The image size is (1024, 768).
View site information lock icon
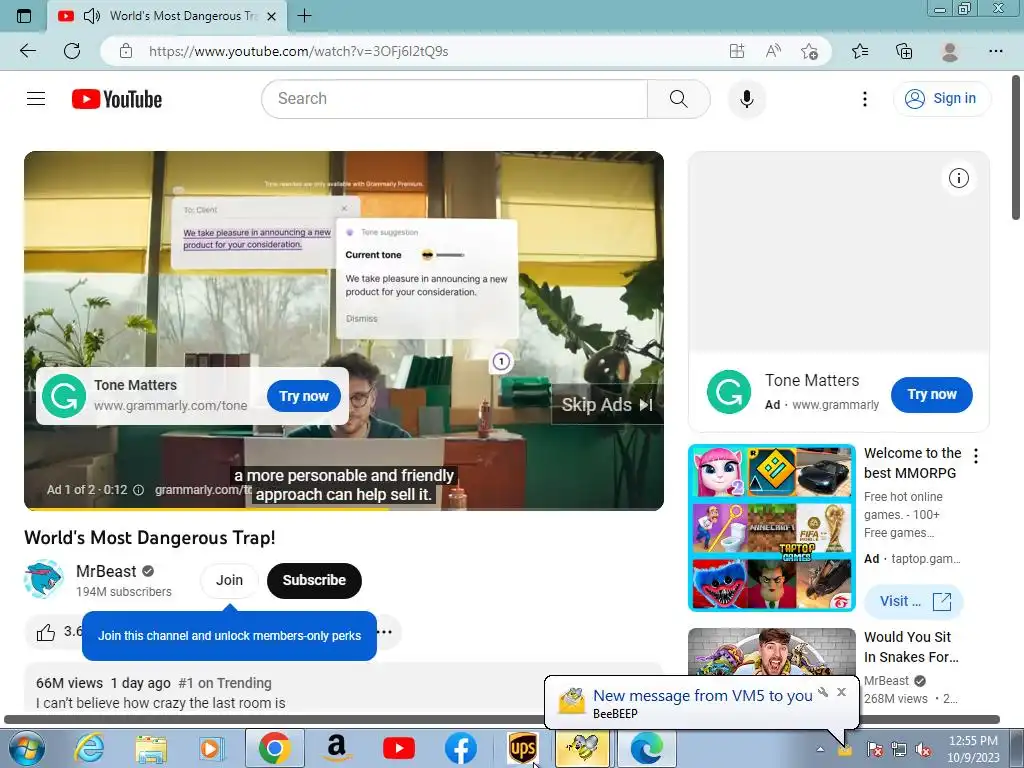click(x=126, y=51)
